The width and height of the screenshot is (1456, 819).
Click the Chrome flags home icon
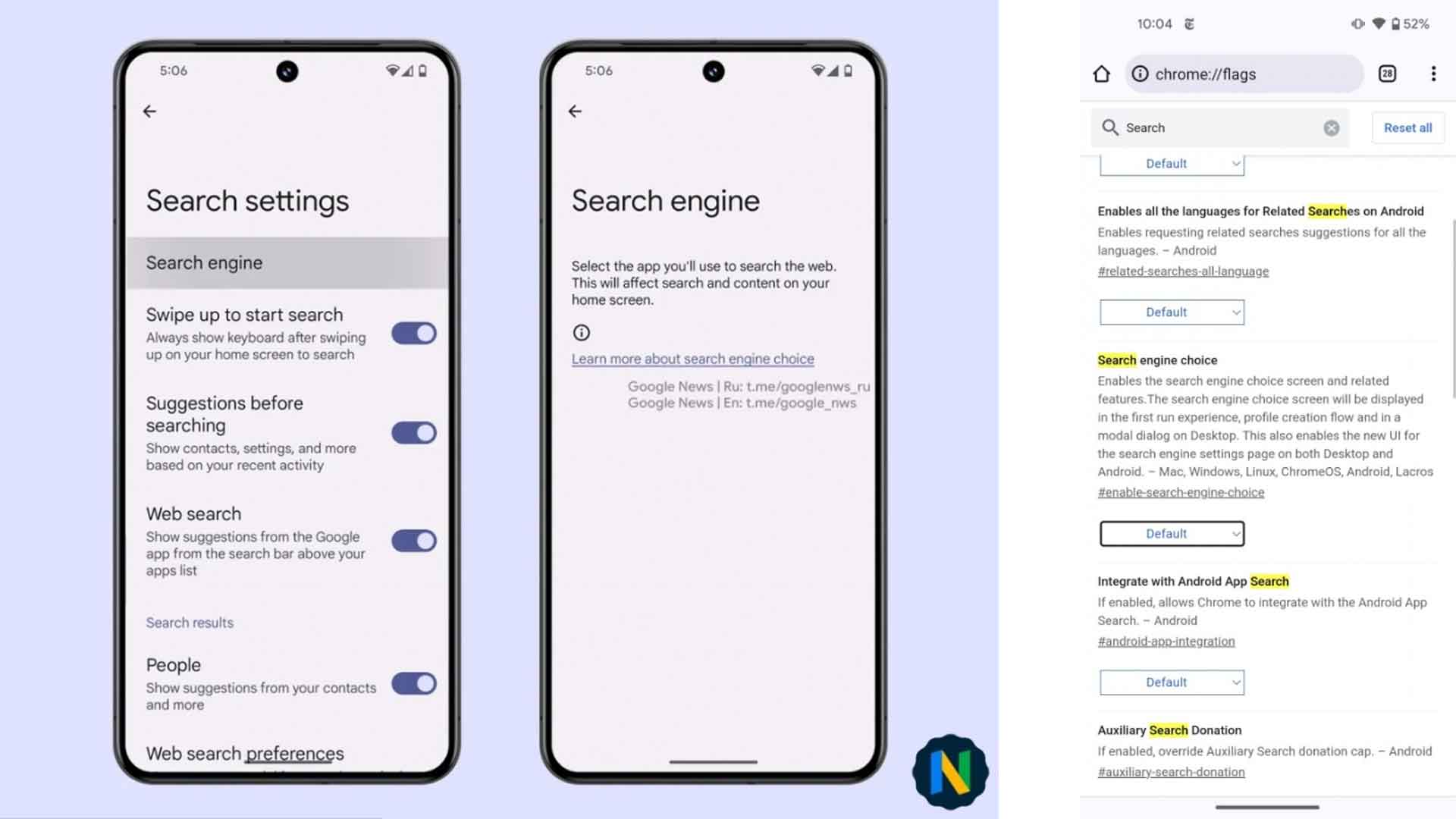point(1101,73)
